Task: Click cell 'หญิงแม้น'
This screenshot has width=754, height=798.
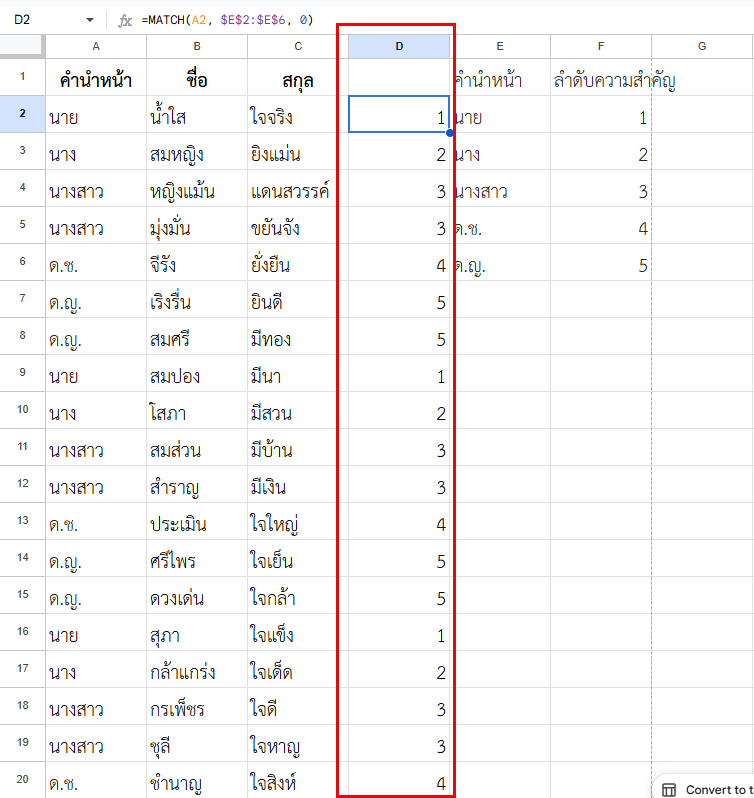Action: pos(197,188)
